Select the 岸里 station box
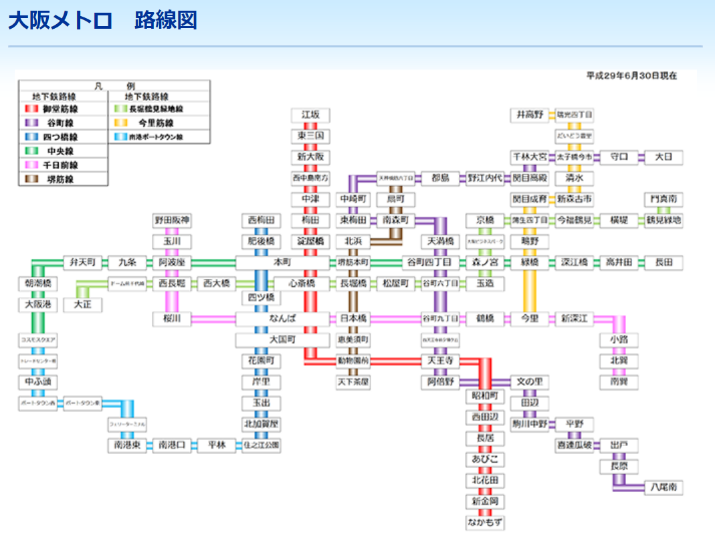 click(261, 382)
